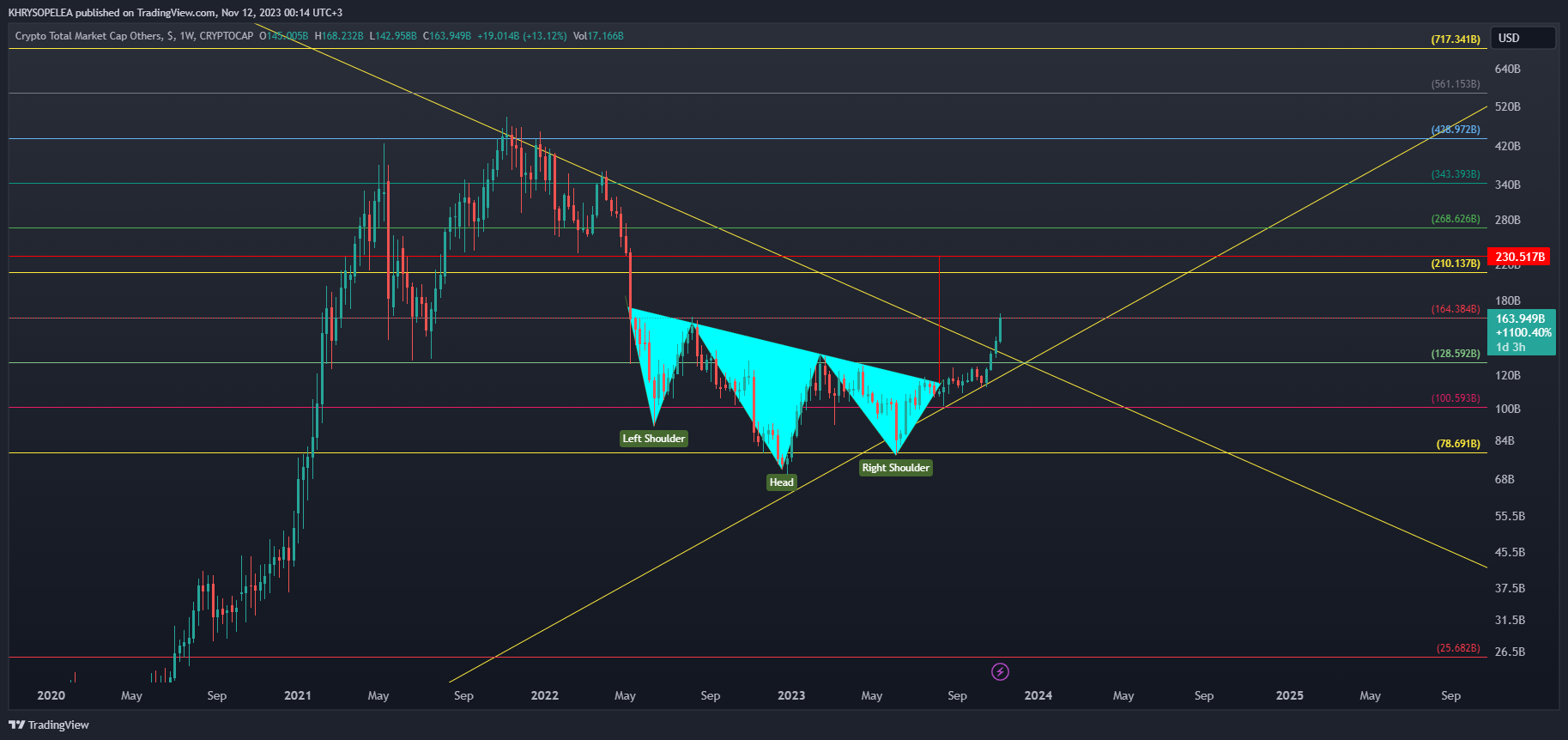Click 2020 on the time axis

[x=51, y=695]
